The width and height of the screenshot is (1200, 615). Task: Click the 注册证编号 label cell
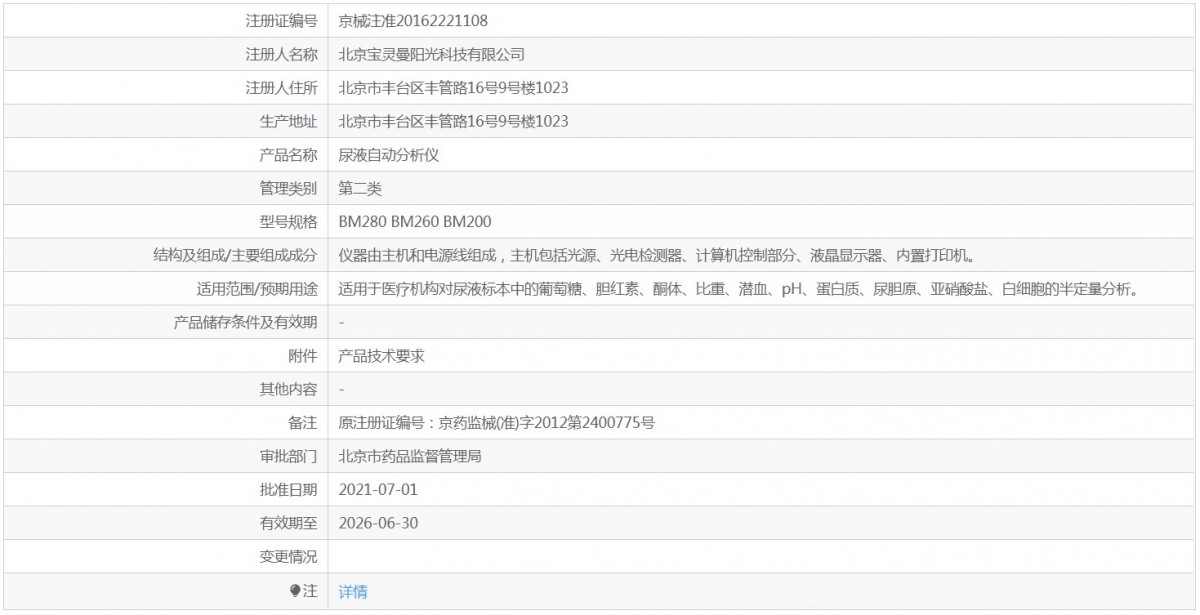tap(282, 20)
